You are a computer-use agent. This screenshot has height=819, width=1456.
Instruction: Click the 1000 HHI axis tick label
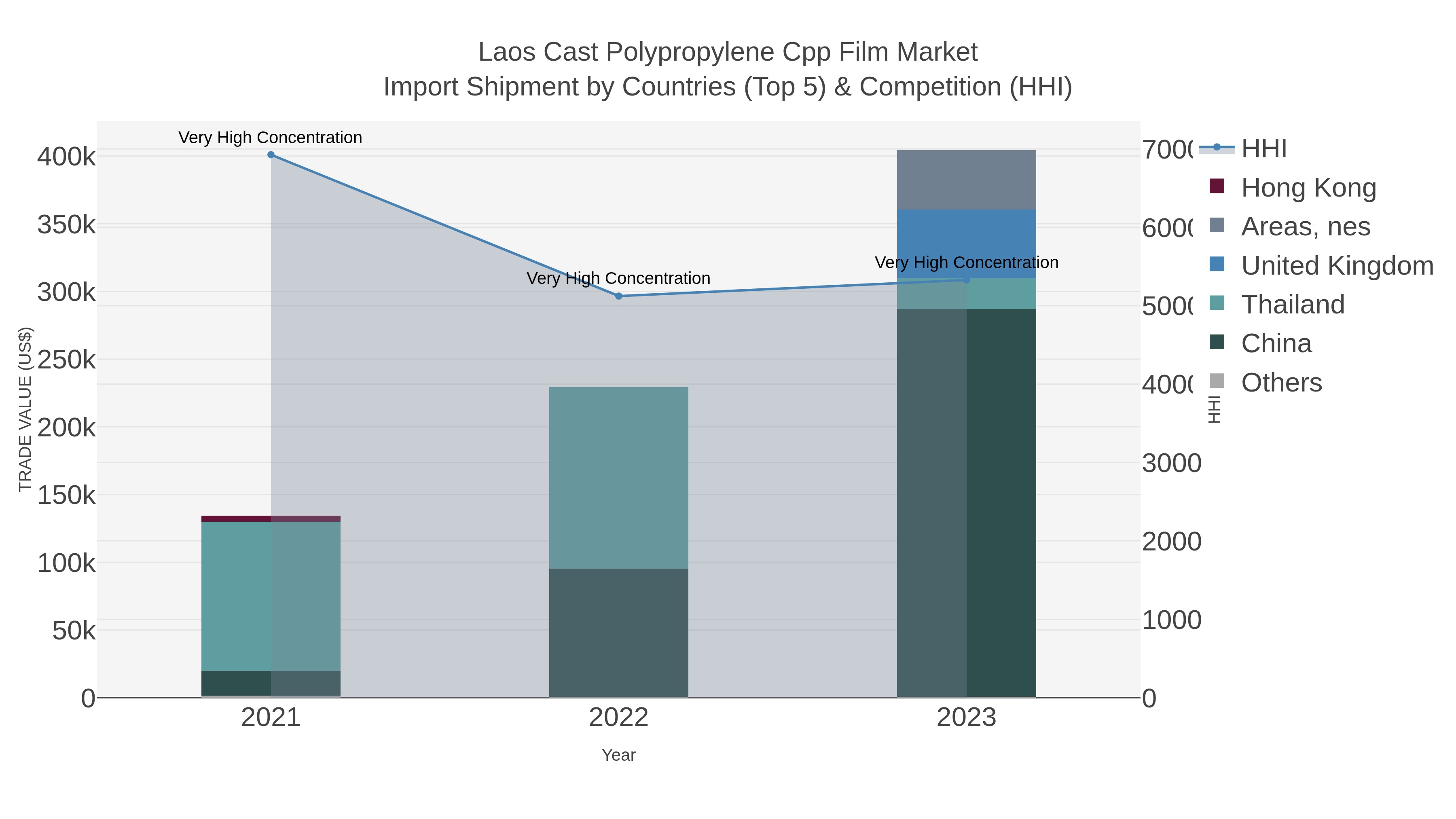[x=1172, y=620]
